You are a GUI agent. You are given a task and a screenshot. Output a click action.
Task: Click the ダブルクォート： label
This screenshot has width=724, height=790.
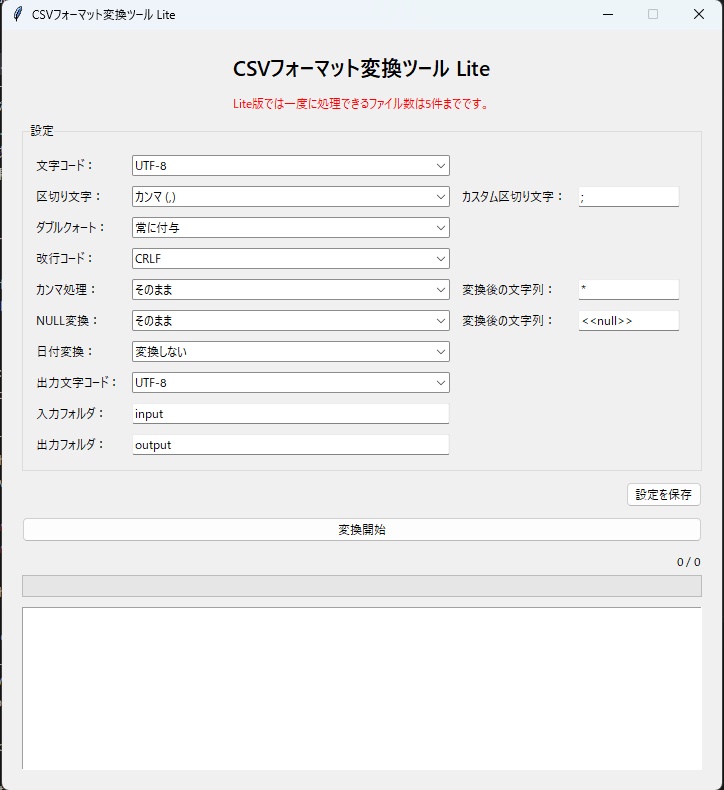pyautogui.click(x=70, y=228)
